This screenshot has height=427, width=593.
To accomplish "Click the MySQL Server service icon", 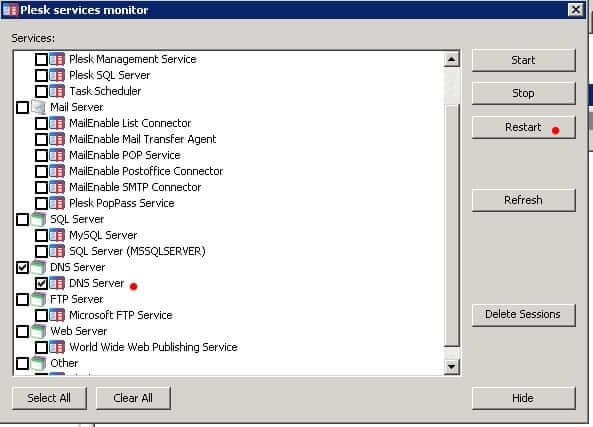I will point(57,235).
